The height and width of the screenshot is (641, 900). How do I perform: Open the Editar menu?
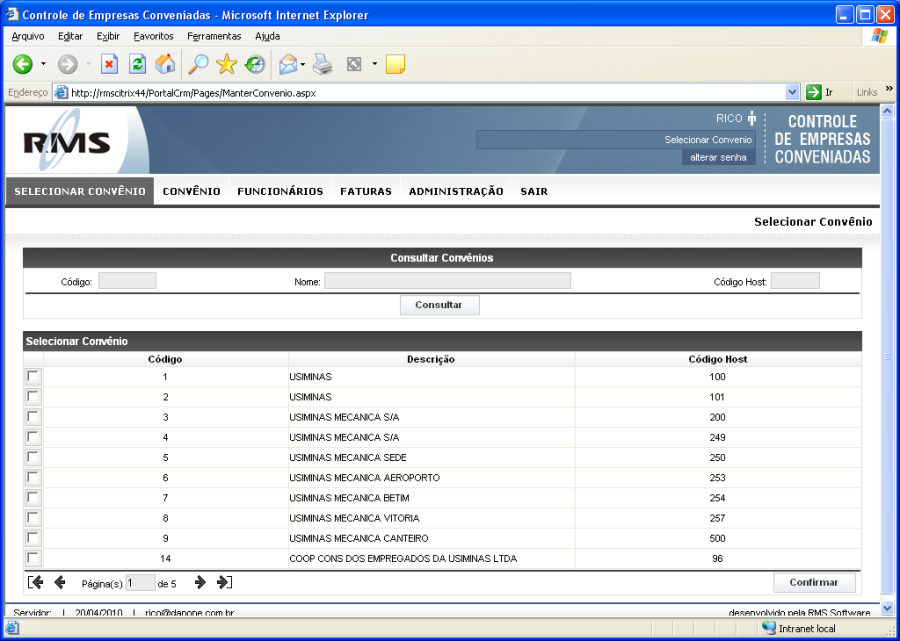[70, 36]
